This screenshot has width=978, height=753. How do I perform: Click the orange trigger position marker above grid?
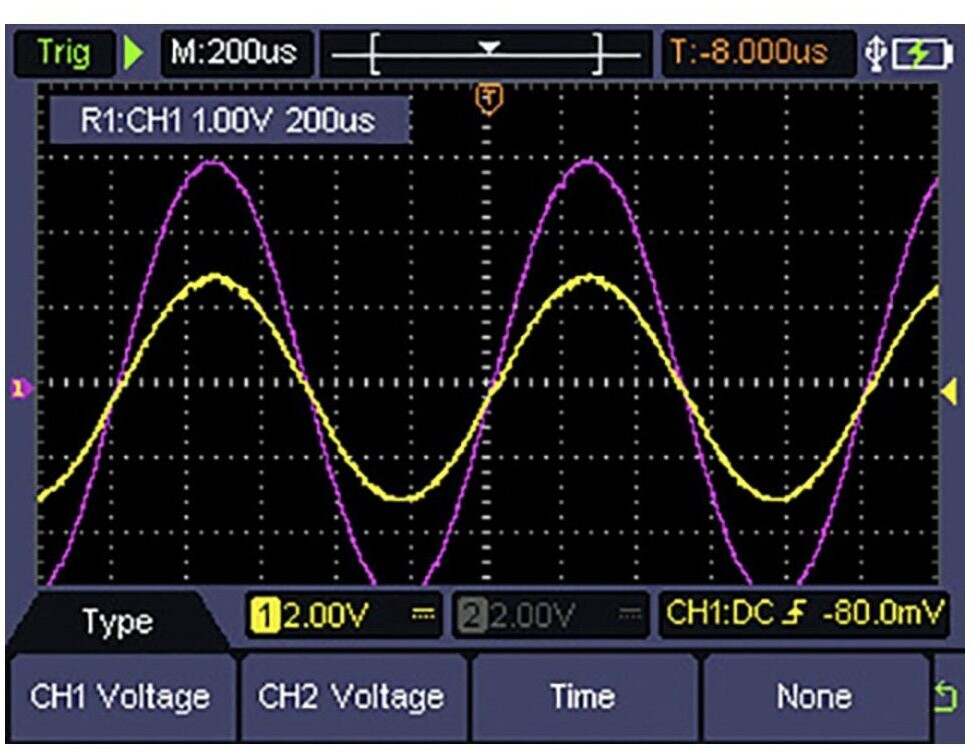pos(489,99)
